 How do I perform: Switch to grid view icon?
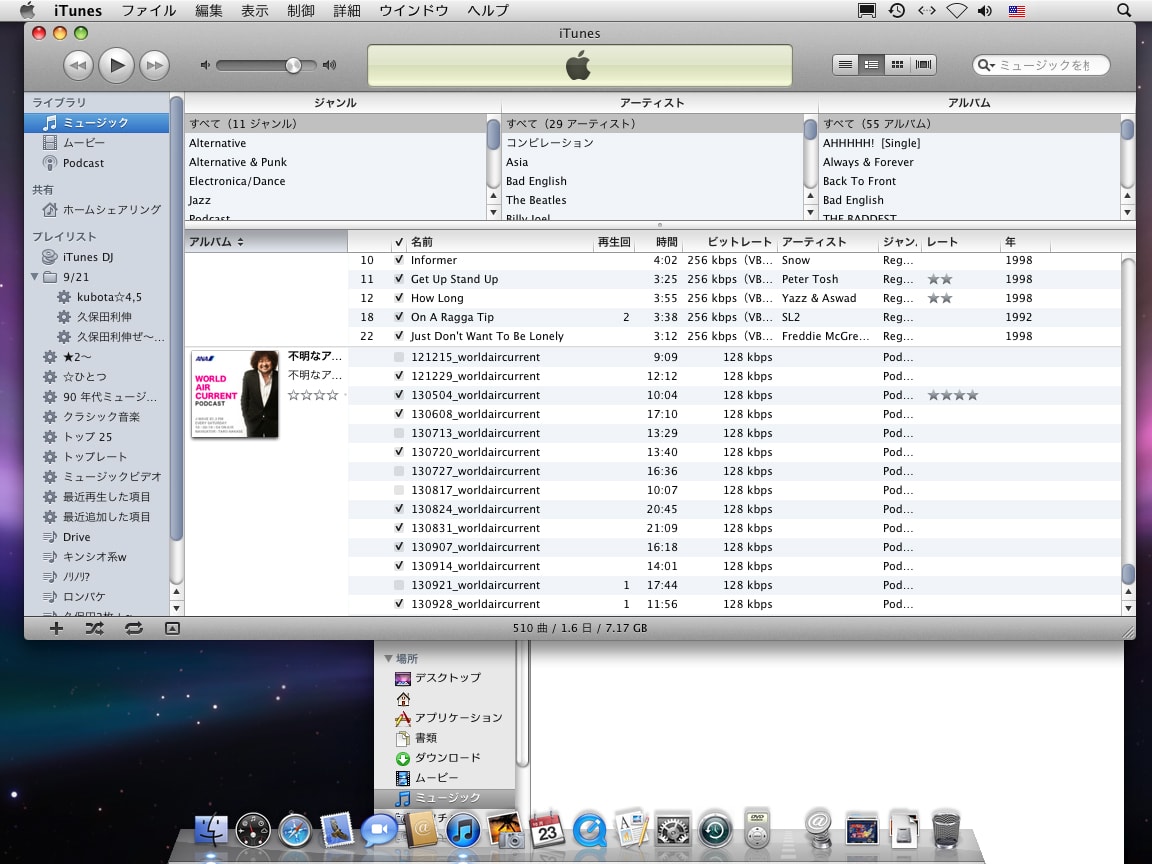[897, 65]
